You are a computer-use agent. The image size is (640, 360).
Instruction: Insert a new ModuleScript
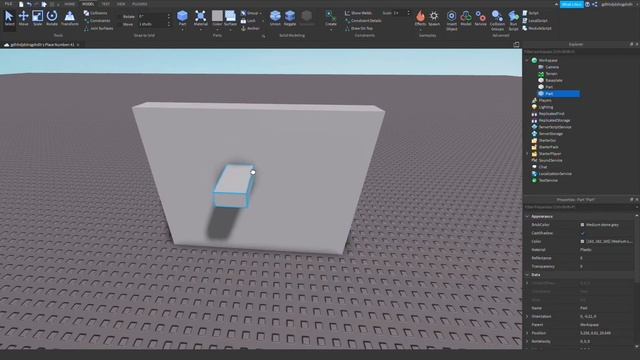537,28
